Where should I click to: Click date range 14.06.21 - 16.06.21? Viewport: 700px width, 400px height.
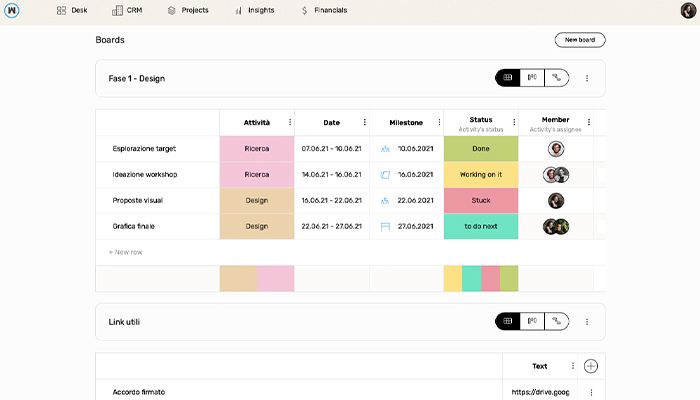(x=331, y=175)
